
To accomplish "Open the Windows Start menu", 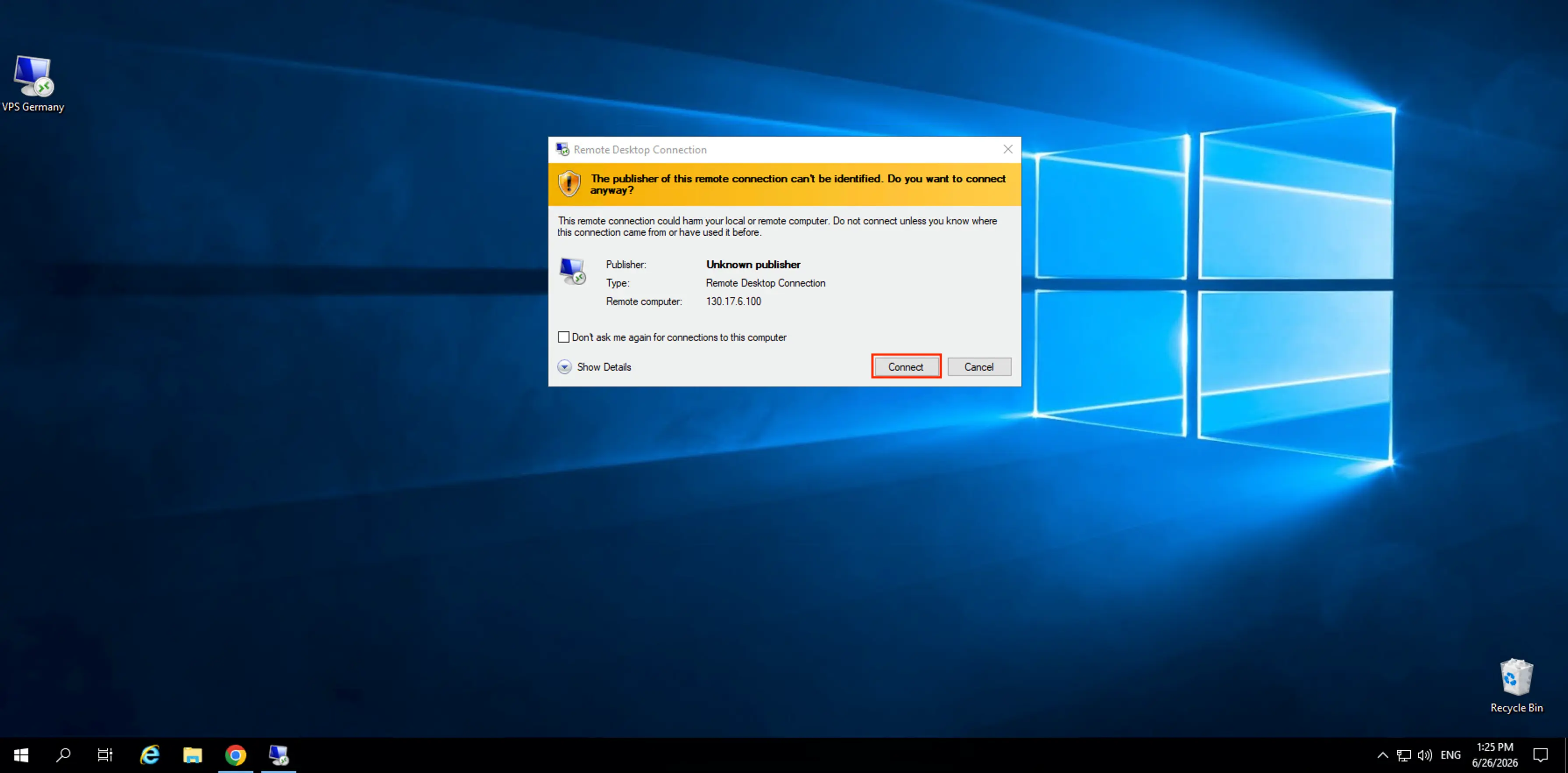I will (21, 755).
